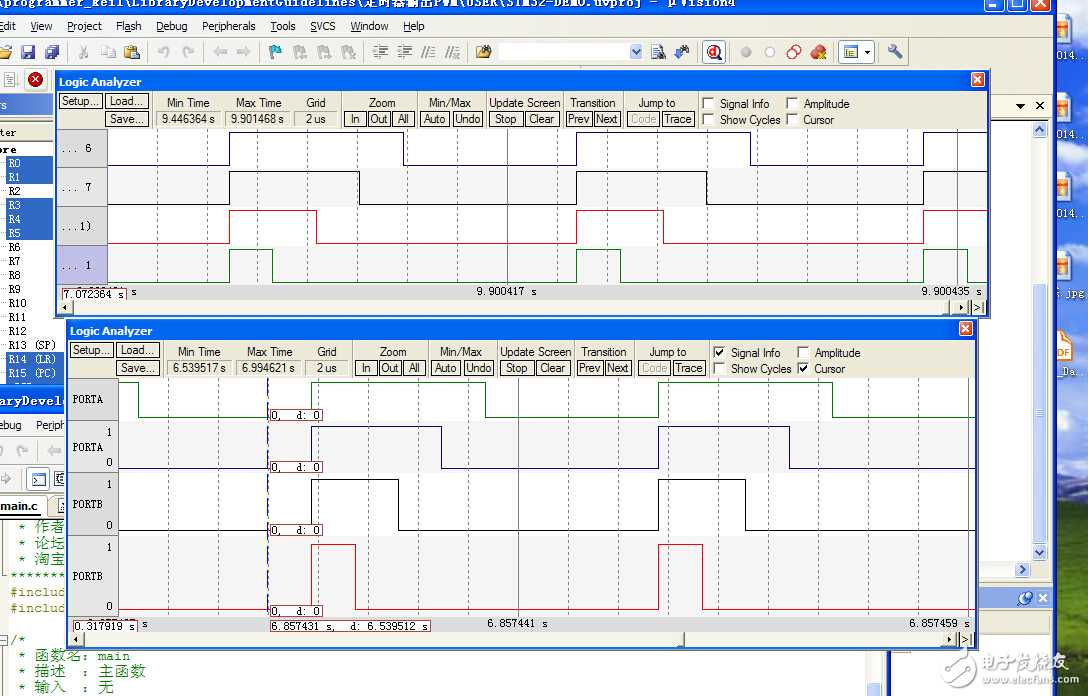Click the '... 7' signal label in the upper analyzer
Viewport: 1088px width, 696px height.
[82, 187]
